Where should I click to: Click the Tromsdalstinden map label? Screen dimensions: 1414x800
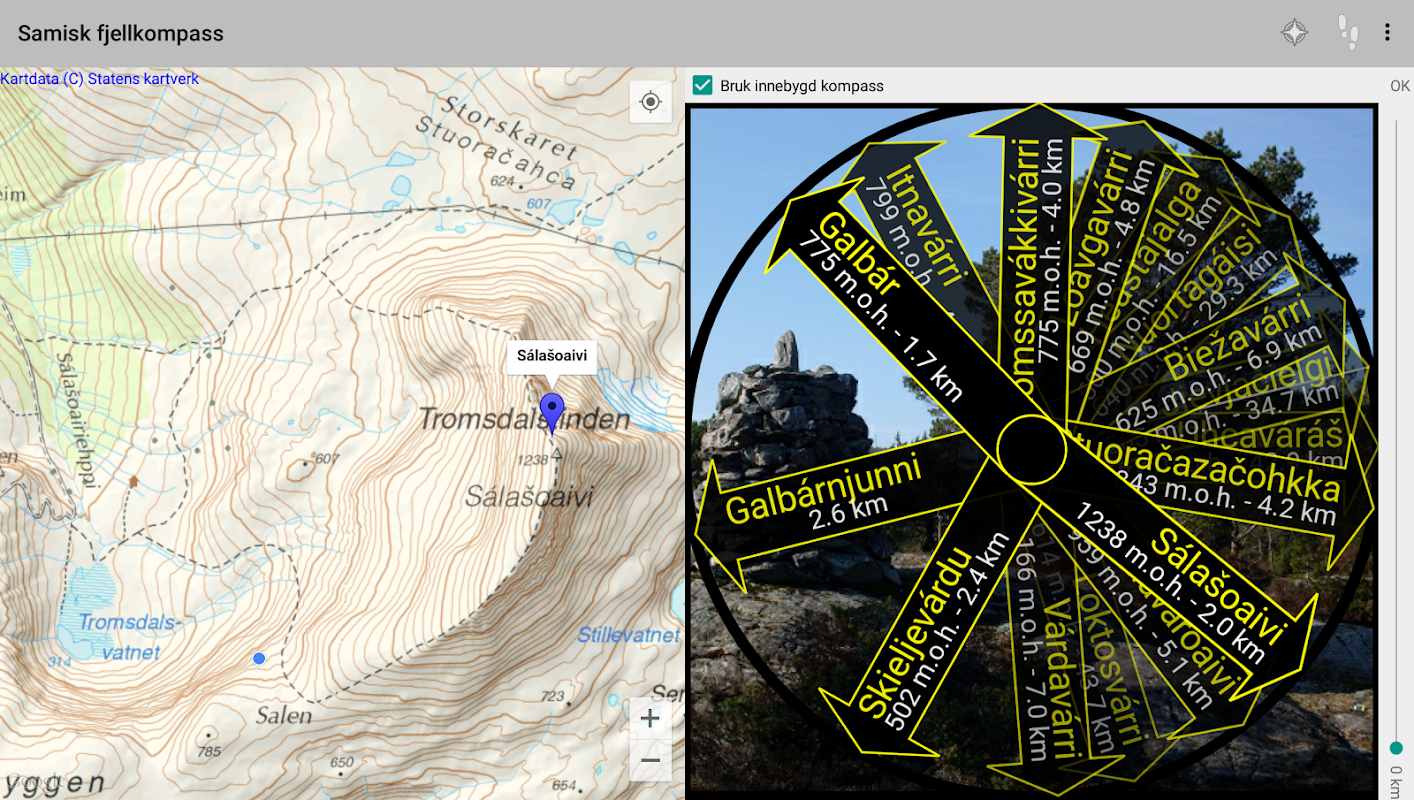pyautogui.click(x=524, y=419)
